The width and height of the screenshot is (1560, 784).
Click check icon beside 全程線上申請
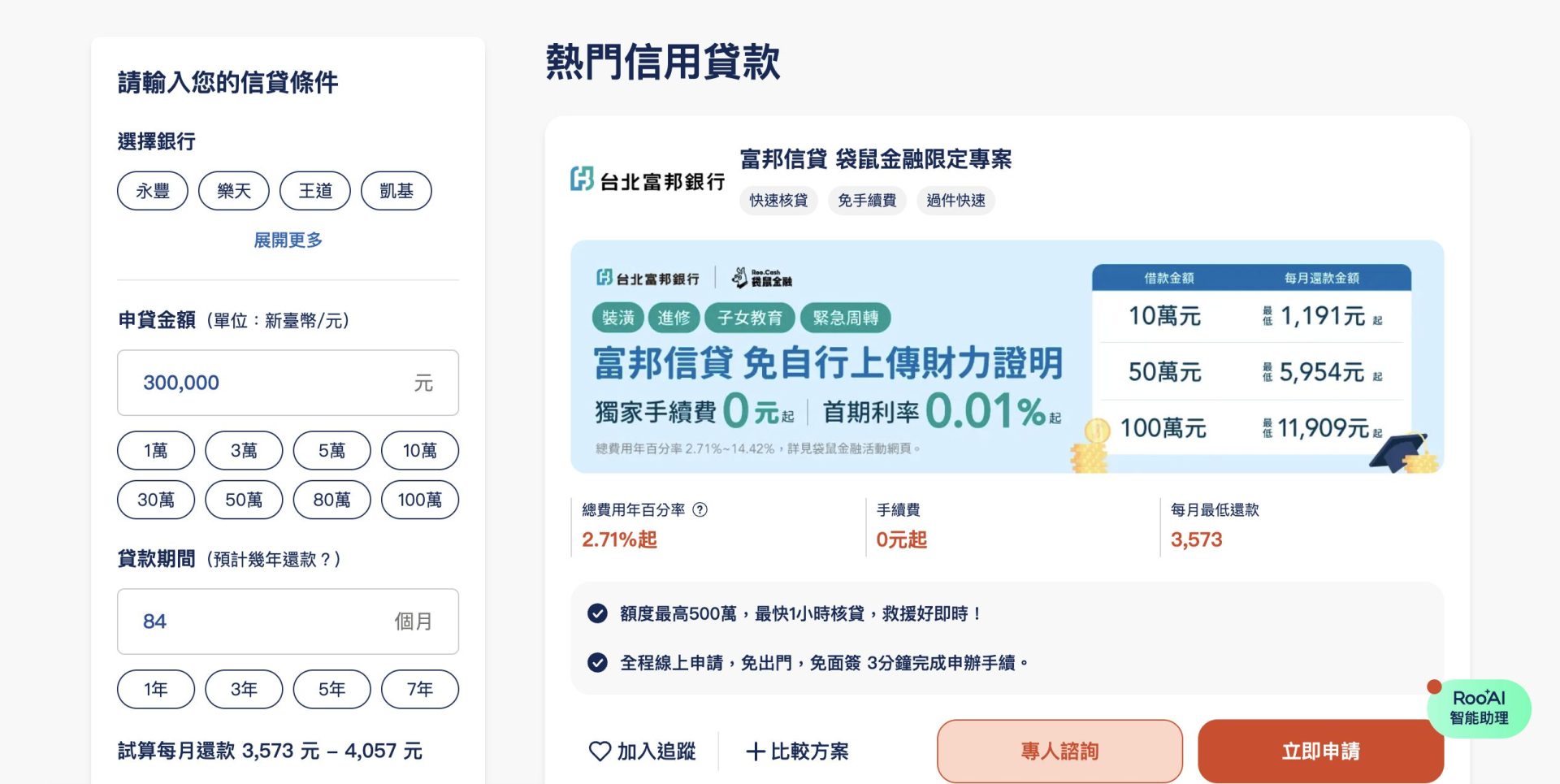pyautogui.click(x=597, y=662)
